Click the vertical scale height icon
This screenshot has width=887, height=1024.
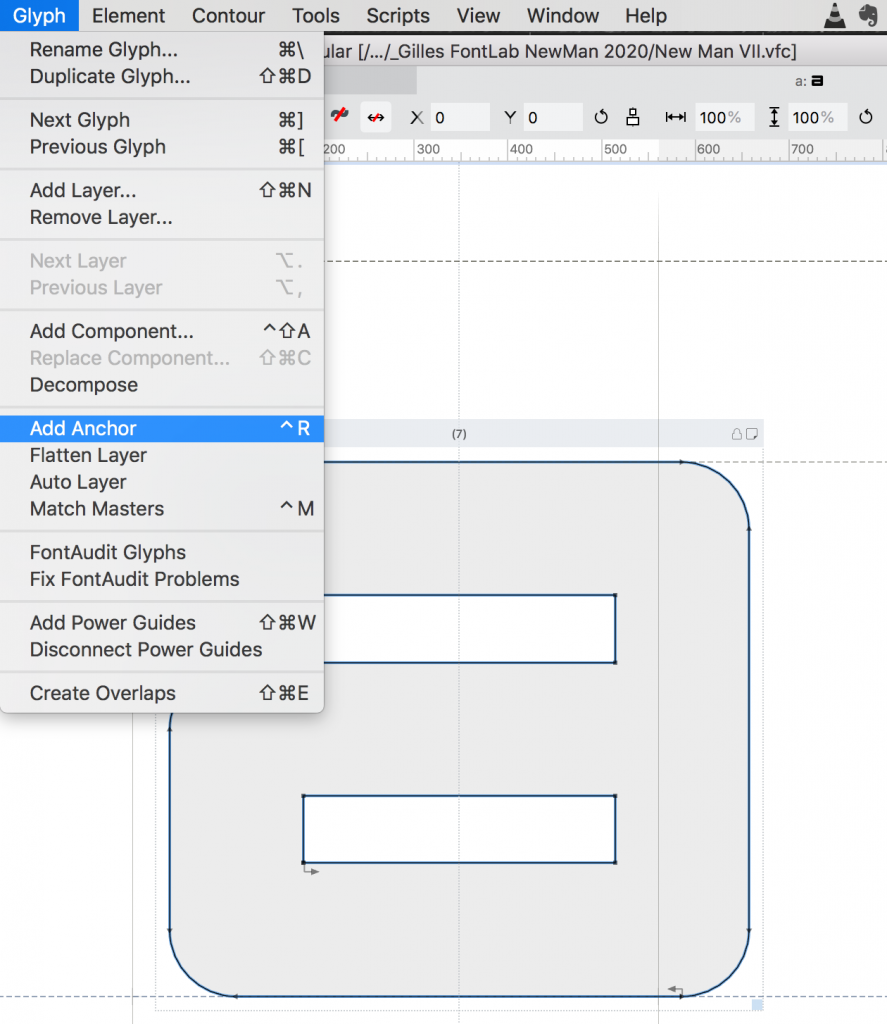[x=774, y=117]
